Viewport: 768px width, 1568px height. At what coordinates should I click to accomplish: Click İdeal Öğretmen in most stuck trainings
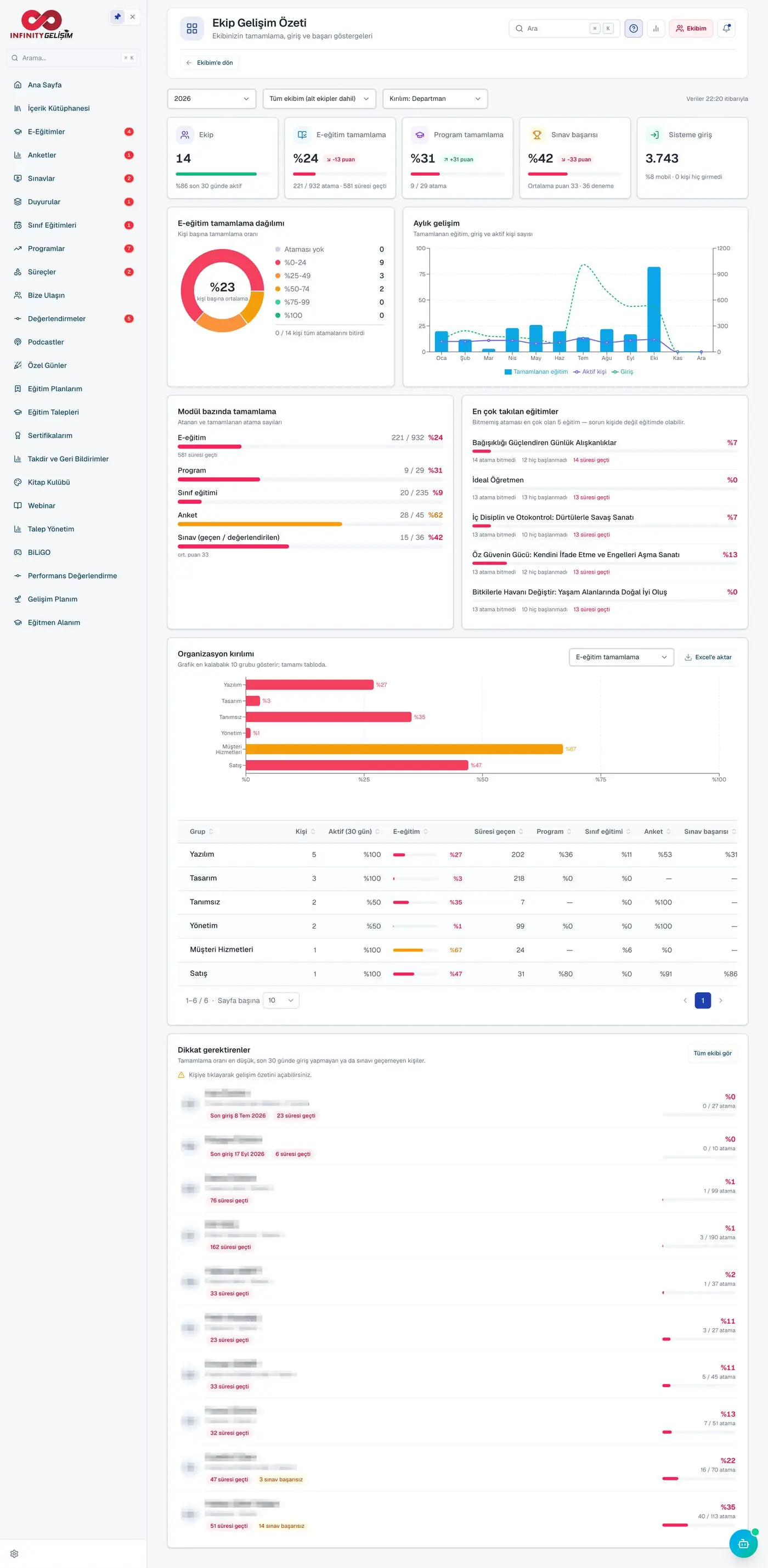498,480
